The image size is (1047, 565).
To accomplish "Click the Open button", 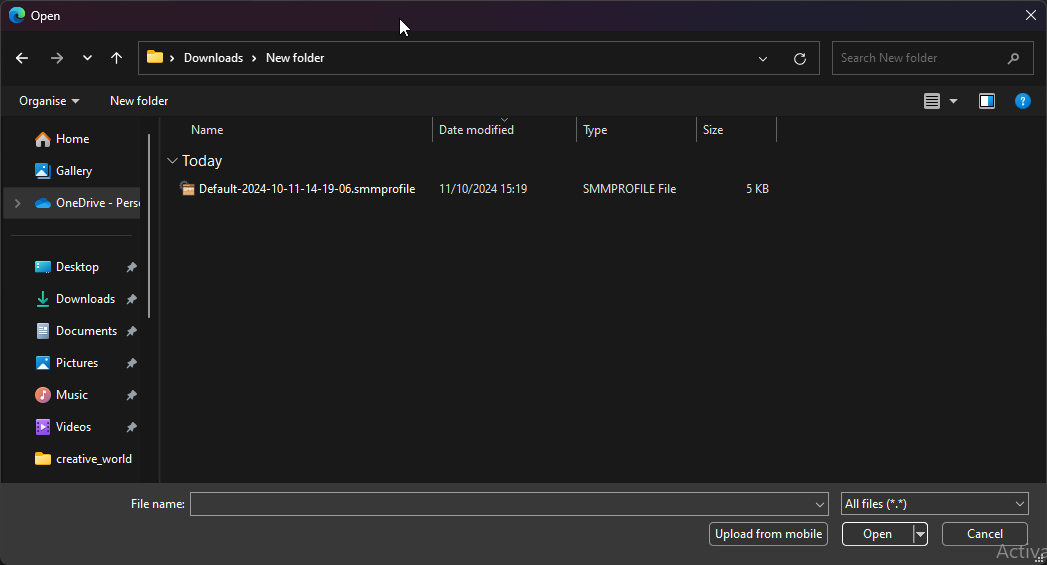I will pyautogui.click(x=877, y=534).
